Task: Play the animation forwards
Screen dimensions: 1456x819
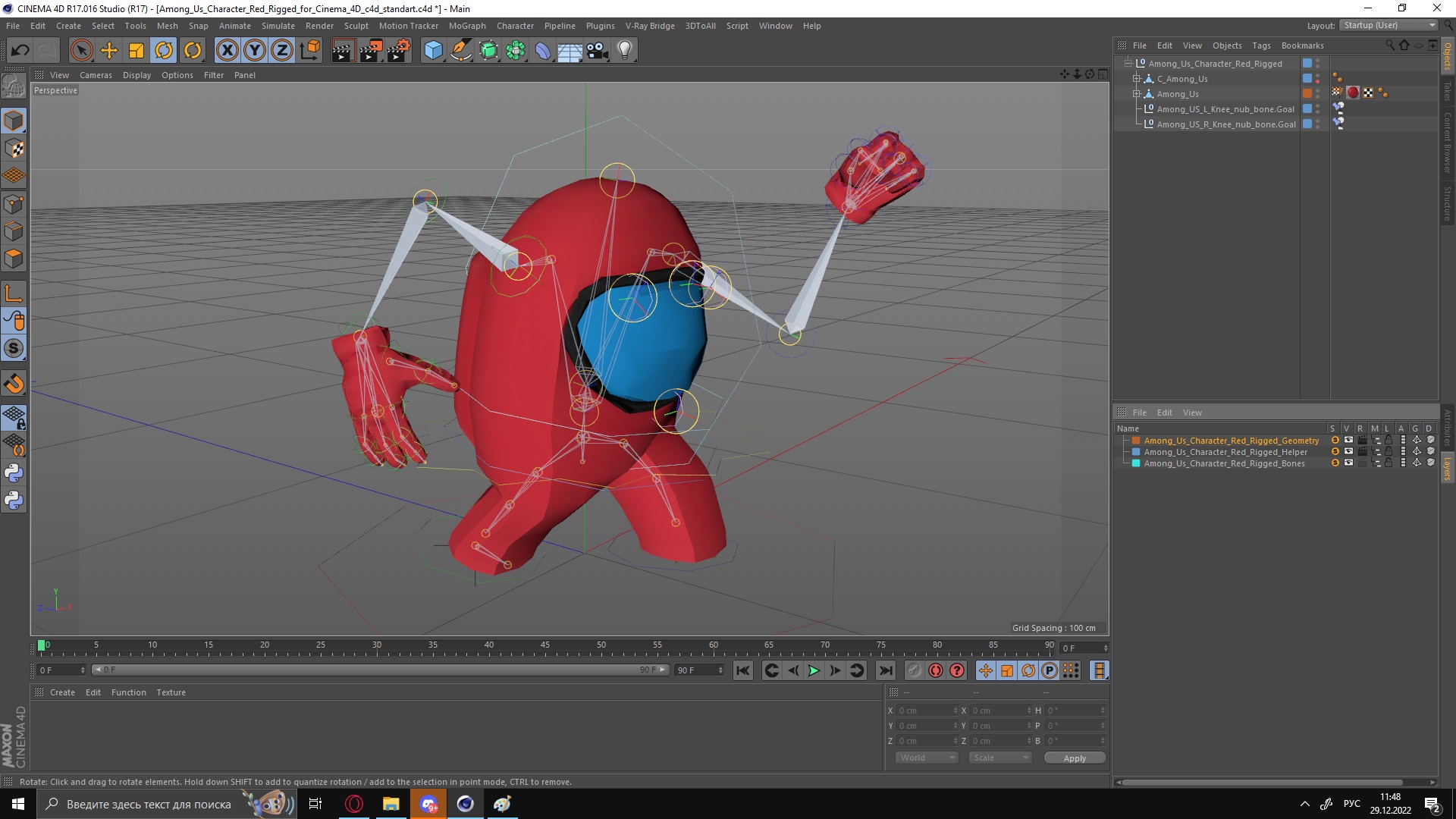Action: (814, 670)
